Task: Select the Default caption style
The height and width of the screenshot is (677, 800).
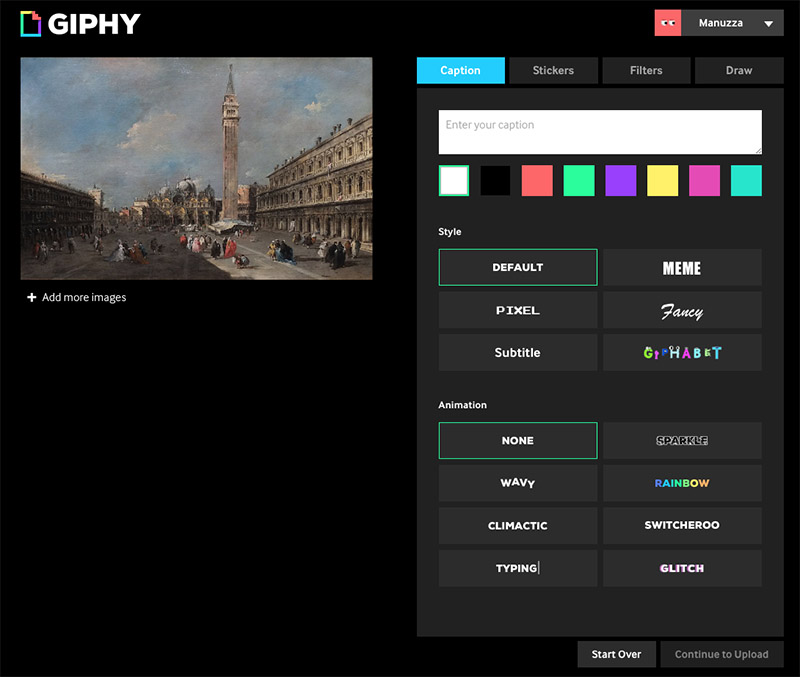Action: point(518,267)
